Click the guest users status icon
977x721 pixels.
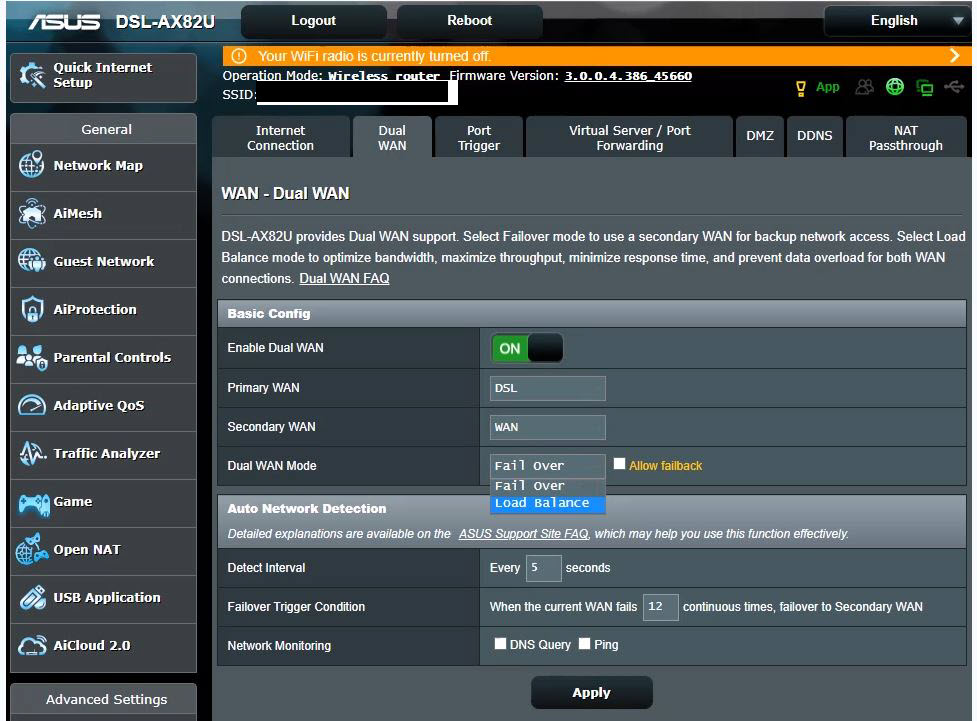[864, 87]
